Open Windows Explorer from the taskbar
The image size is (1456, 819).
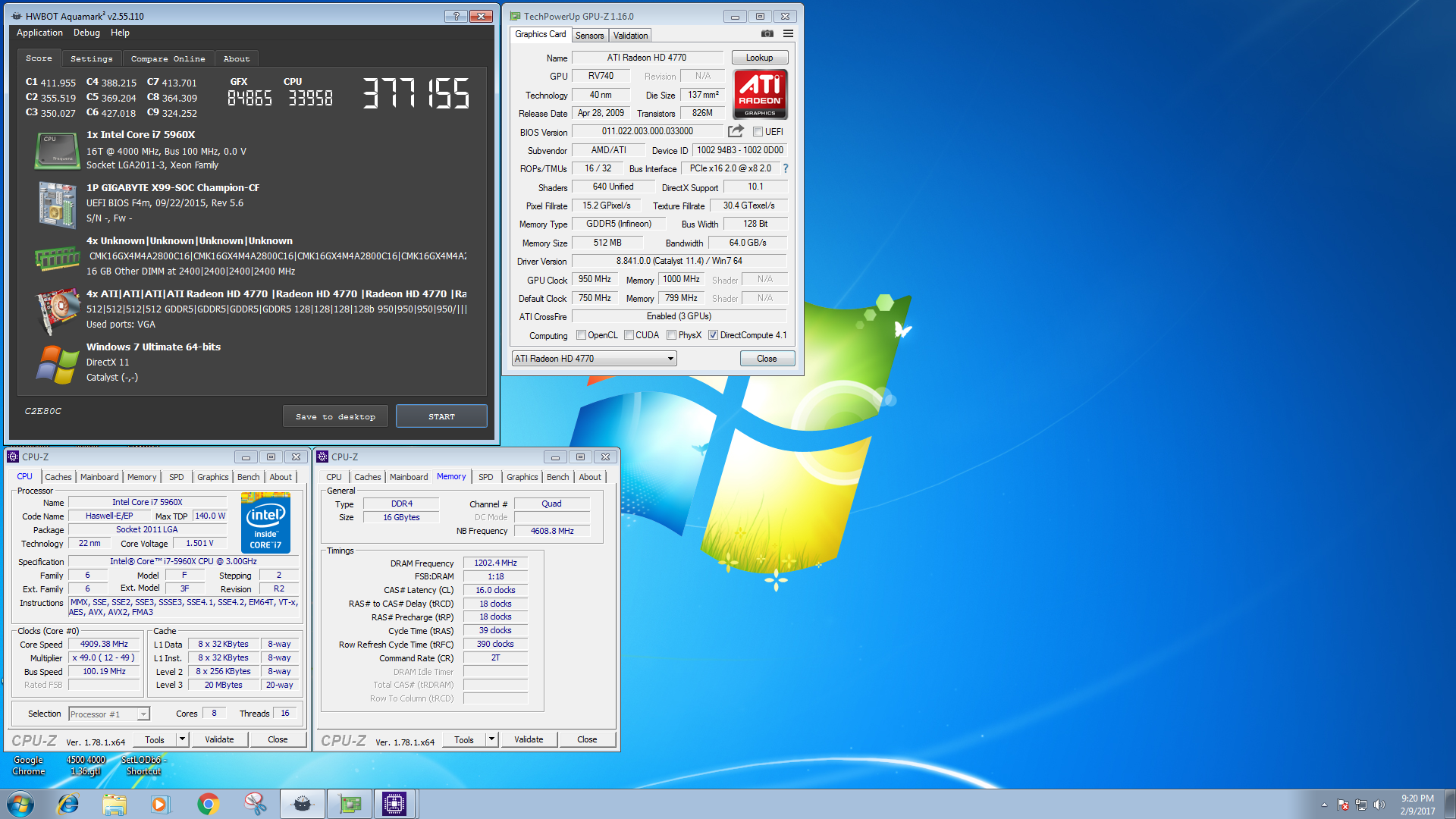115,804
